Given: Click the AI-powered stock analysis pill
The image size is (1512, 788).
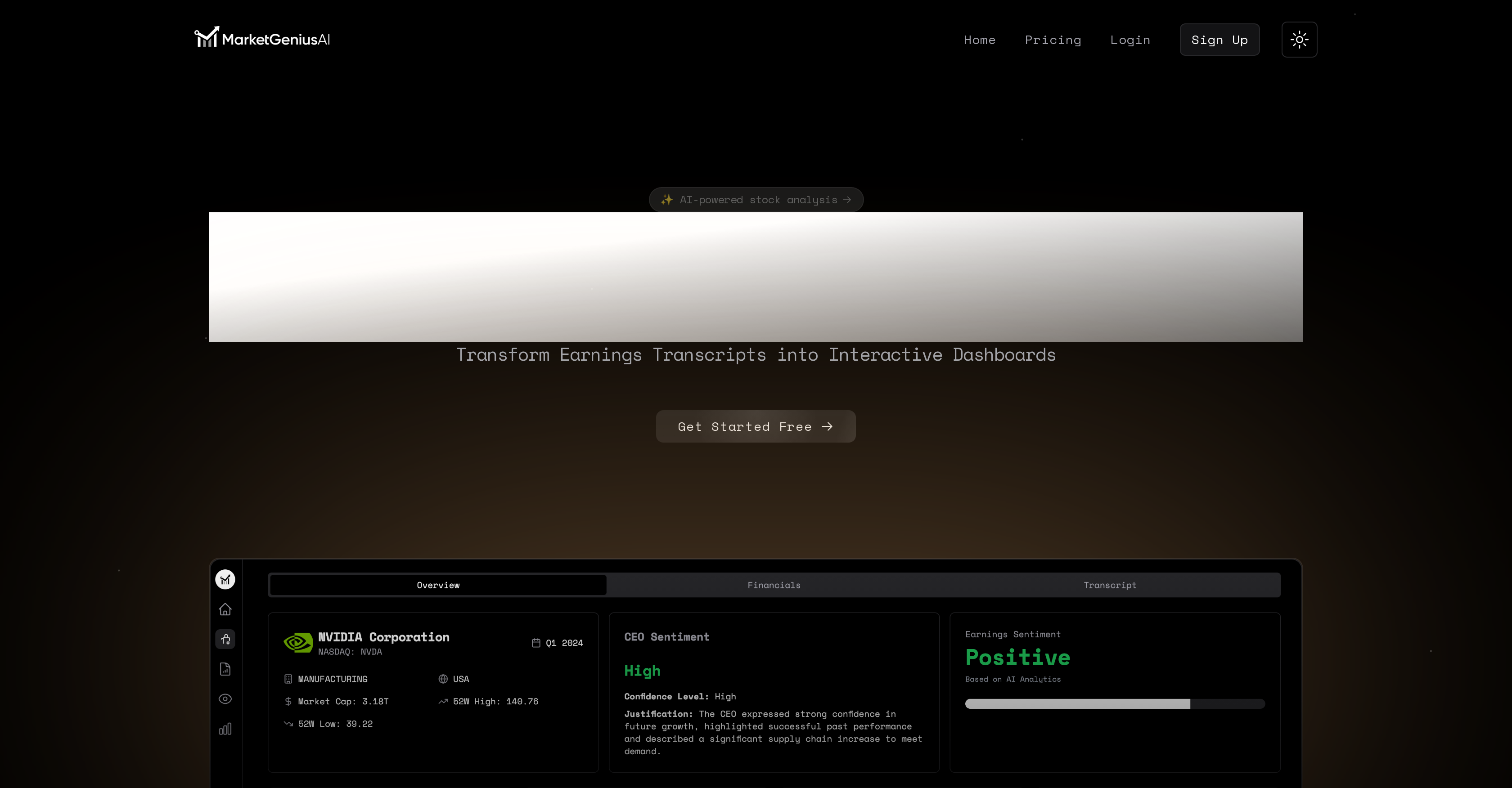Looking at the screenshot, I should [756, 200].
